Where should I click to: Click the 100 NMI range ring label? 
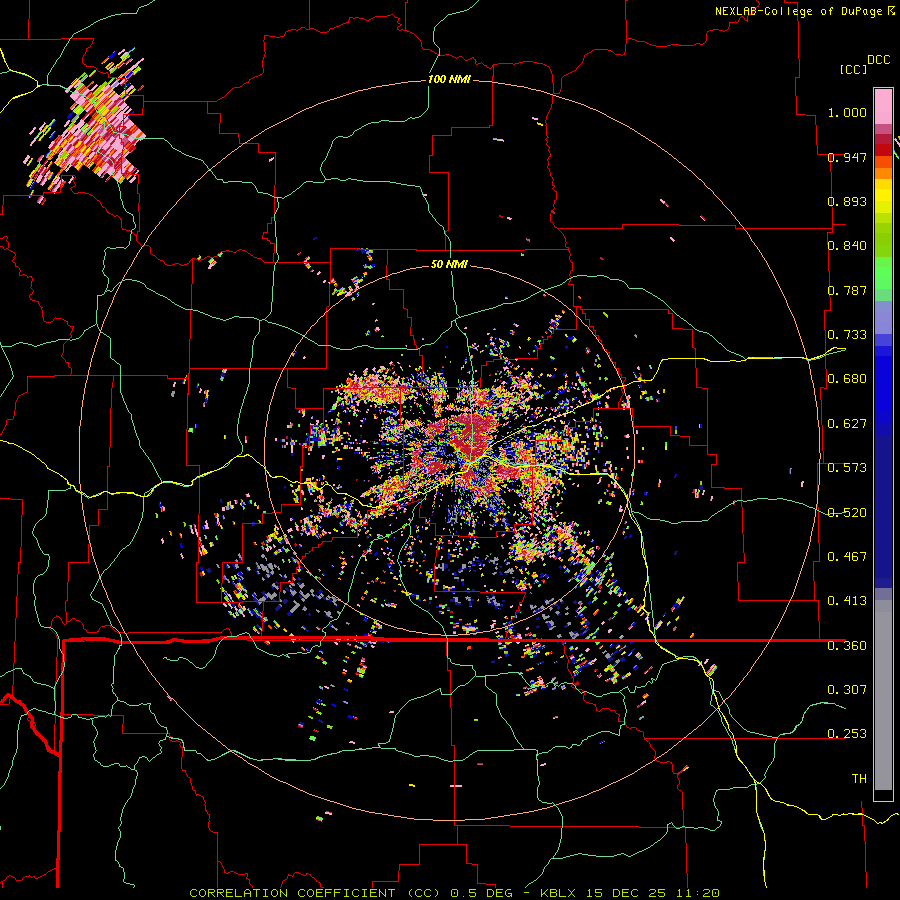coord(449,79)
